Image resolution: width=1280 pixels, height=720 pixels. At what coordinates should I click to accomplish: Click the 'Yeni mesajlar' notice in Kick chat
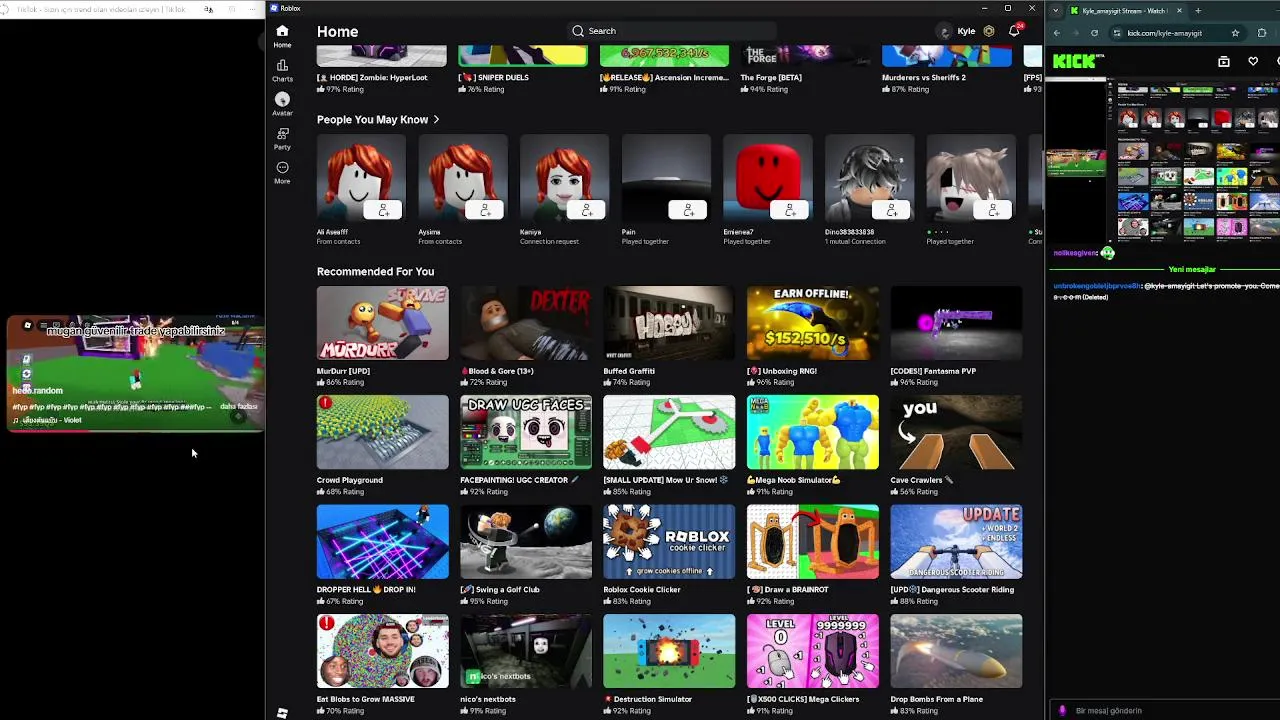click(1192, 270)
